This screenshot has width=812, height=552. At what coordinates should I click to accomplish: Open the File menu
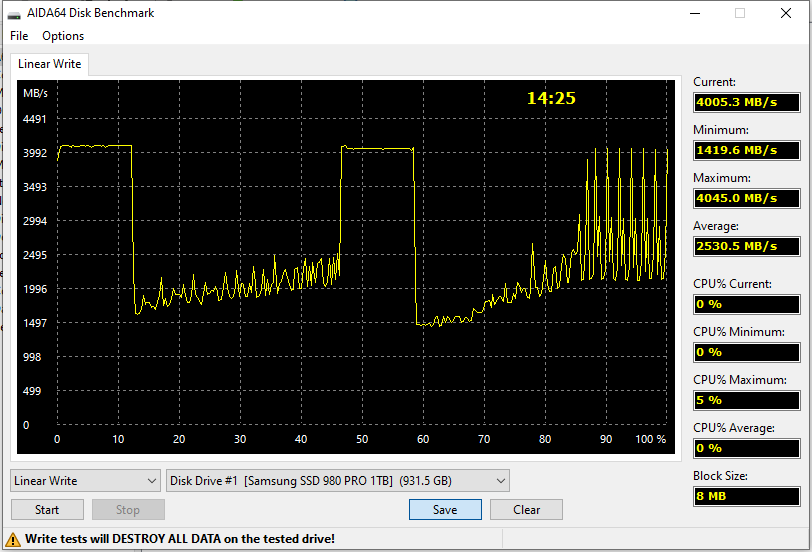[x=19, y=36]
